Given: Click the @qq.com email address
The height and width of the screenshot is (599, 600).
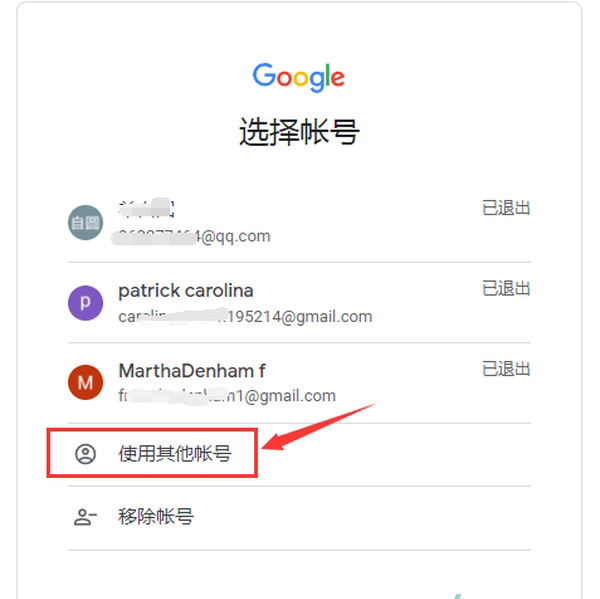Looking at the screenshot, I should tap(191, 237).
